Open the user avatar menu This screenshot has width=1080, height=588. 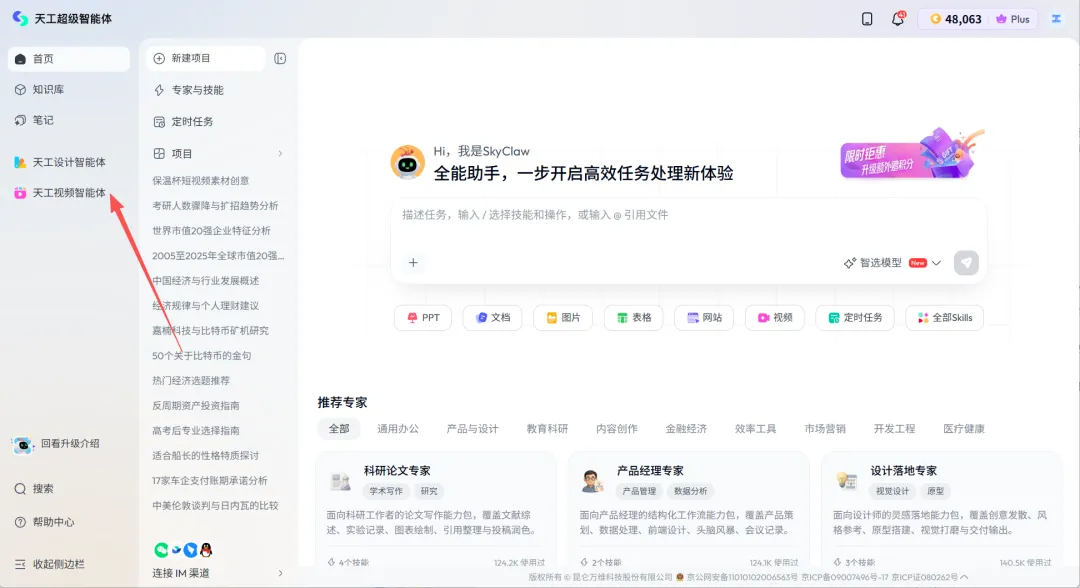pyautogui.click(x=1056, y=19)
